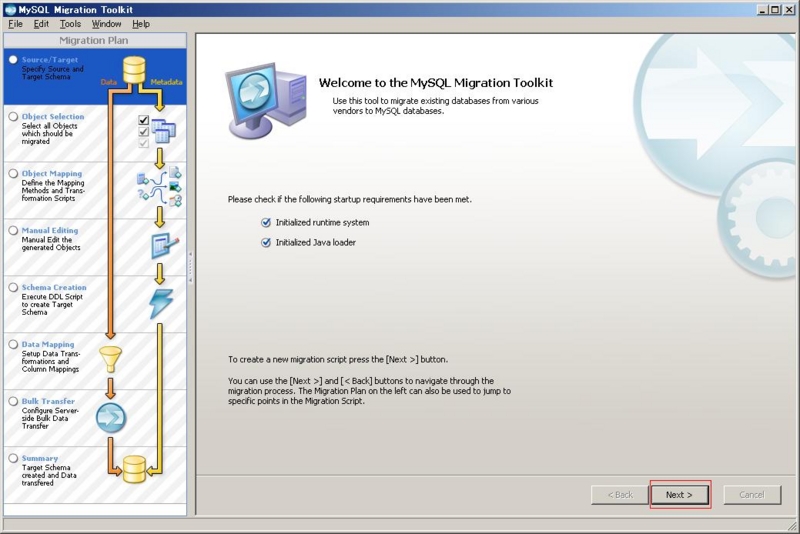
Task: Close the MySQL Migration Toolkit window
Action: pyautogui.click(x=789, y=9)
